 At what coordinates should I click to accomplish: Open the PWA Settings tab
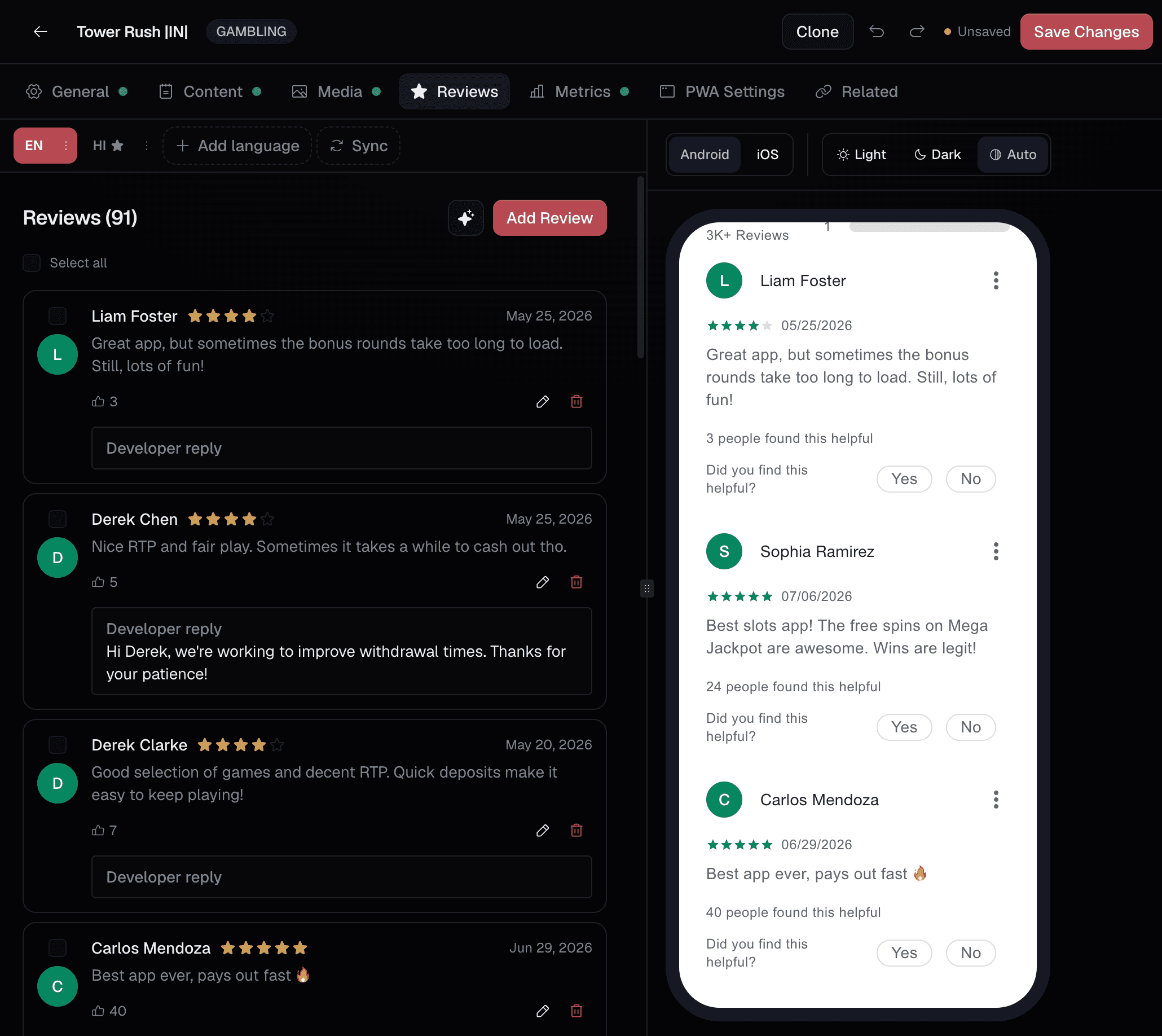pyautogui.click(x=722, y=91)
